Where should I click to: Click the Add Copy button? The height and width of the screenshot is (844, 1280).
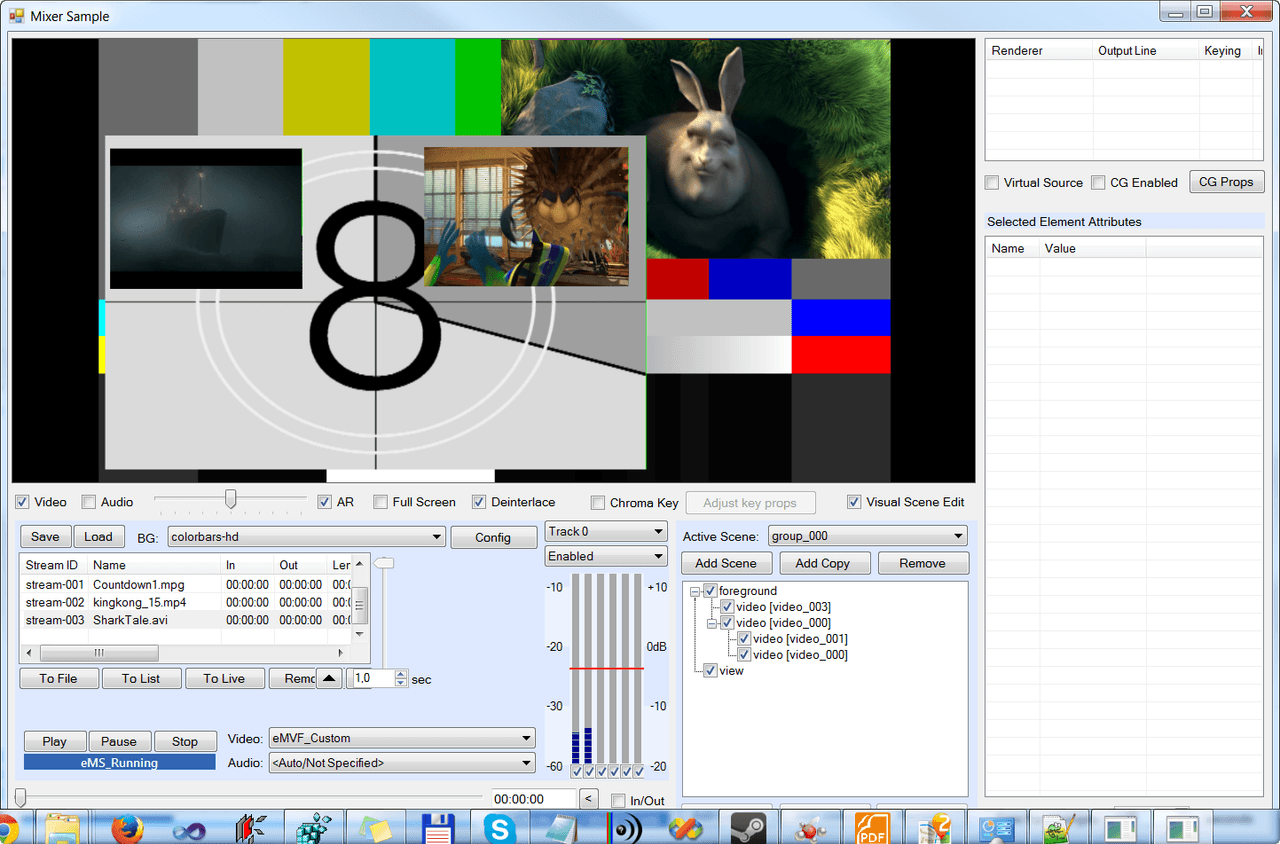tap(825, 563)
